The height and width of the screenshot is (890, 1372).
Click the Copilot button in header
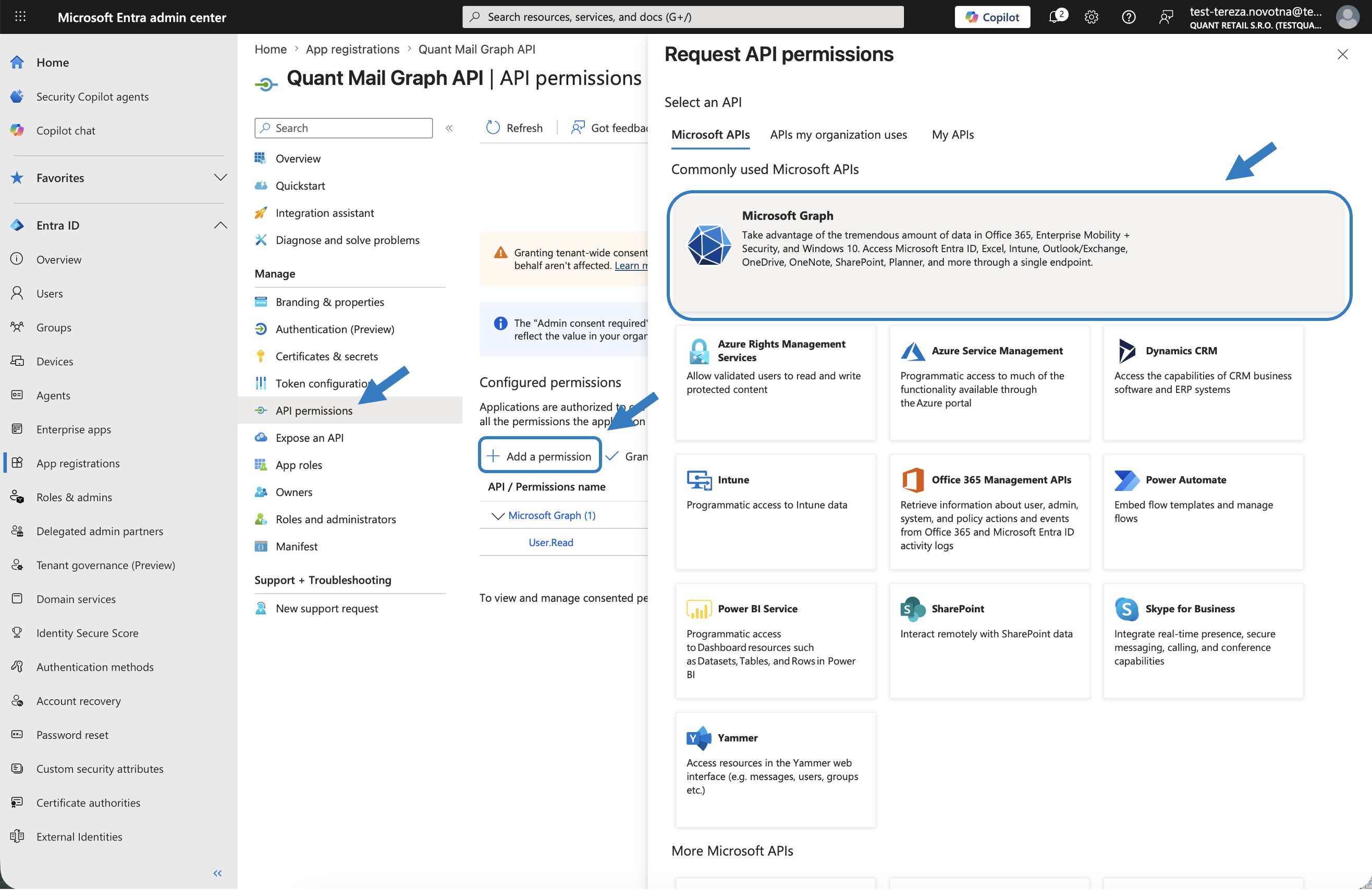coord(993,17)
